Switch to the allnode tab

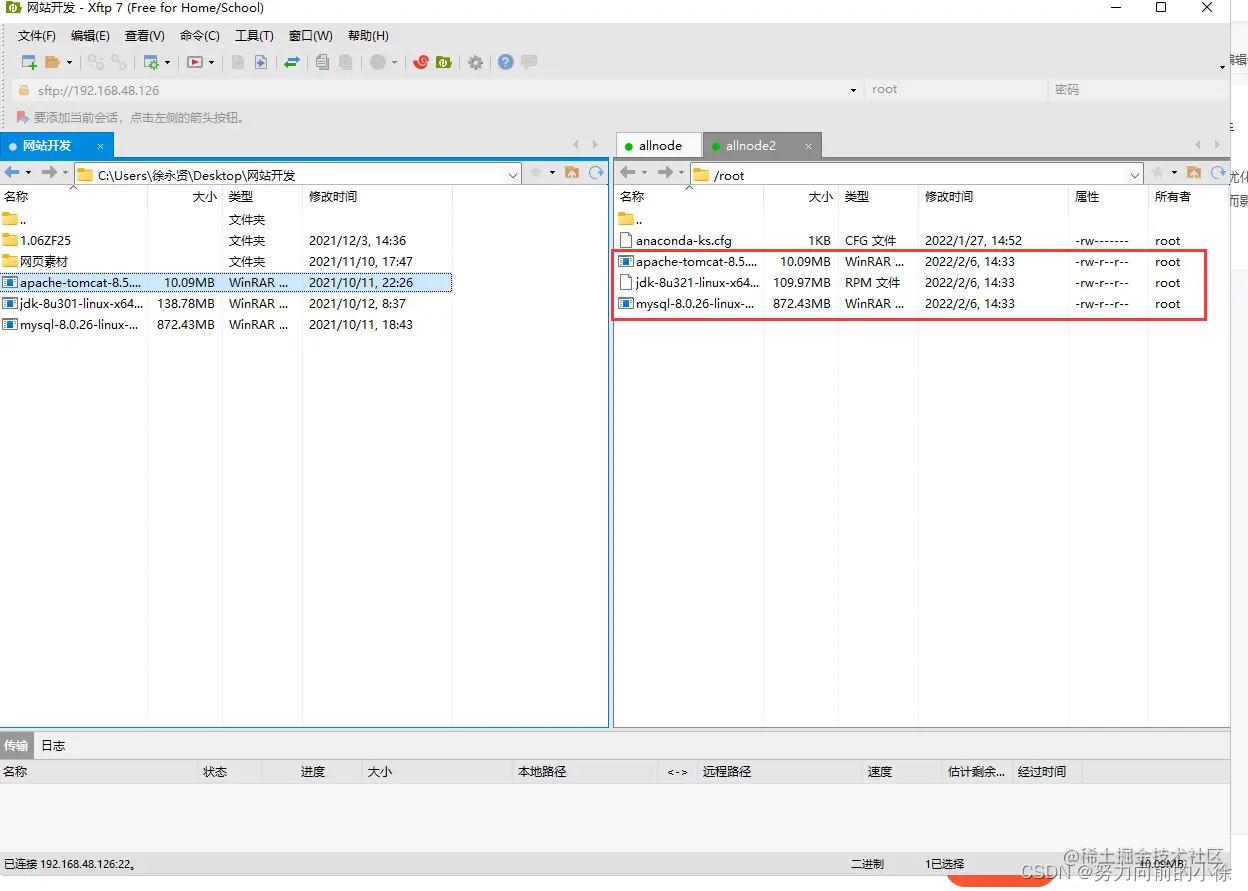click(x=660, y=146)
